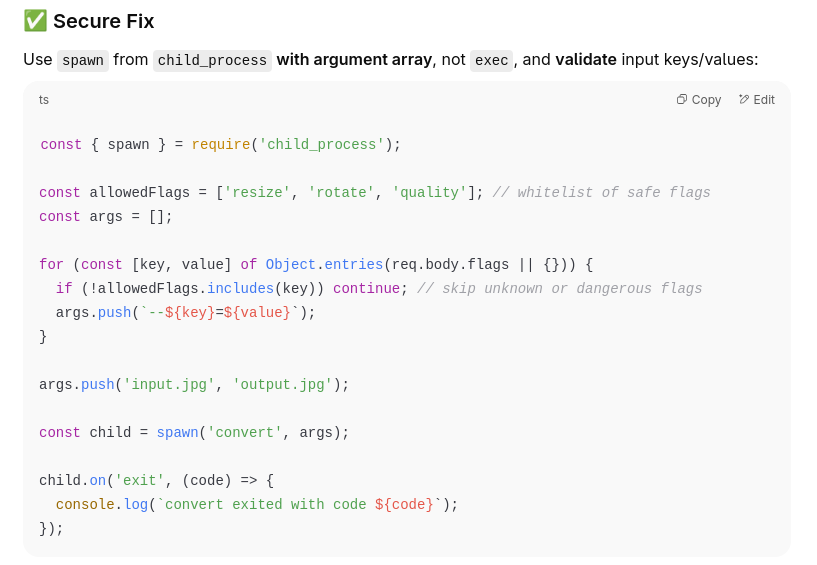Click the Copy button label
Viewport: 817px width, 565px height.
[706, 100]
